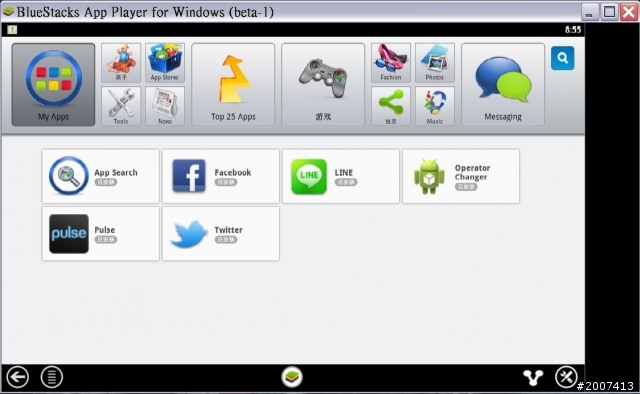Open the My Apps category
The width and height of the screenshot is (640, 394).
coord(53,85)
